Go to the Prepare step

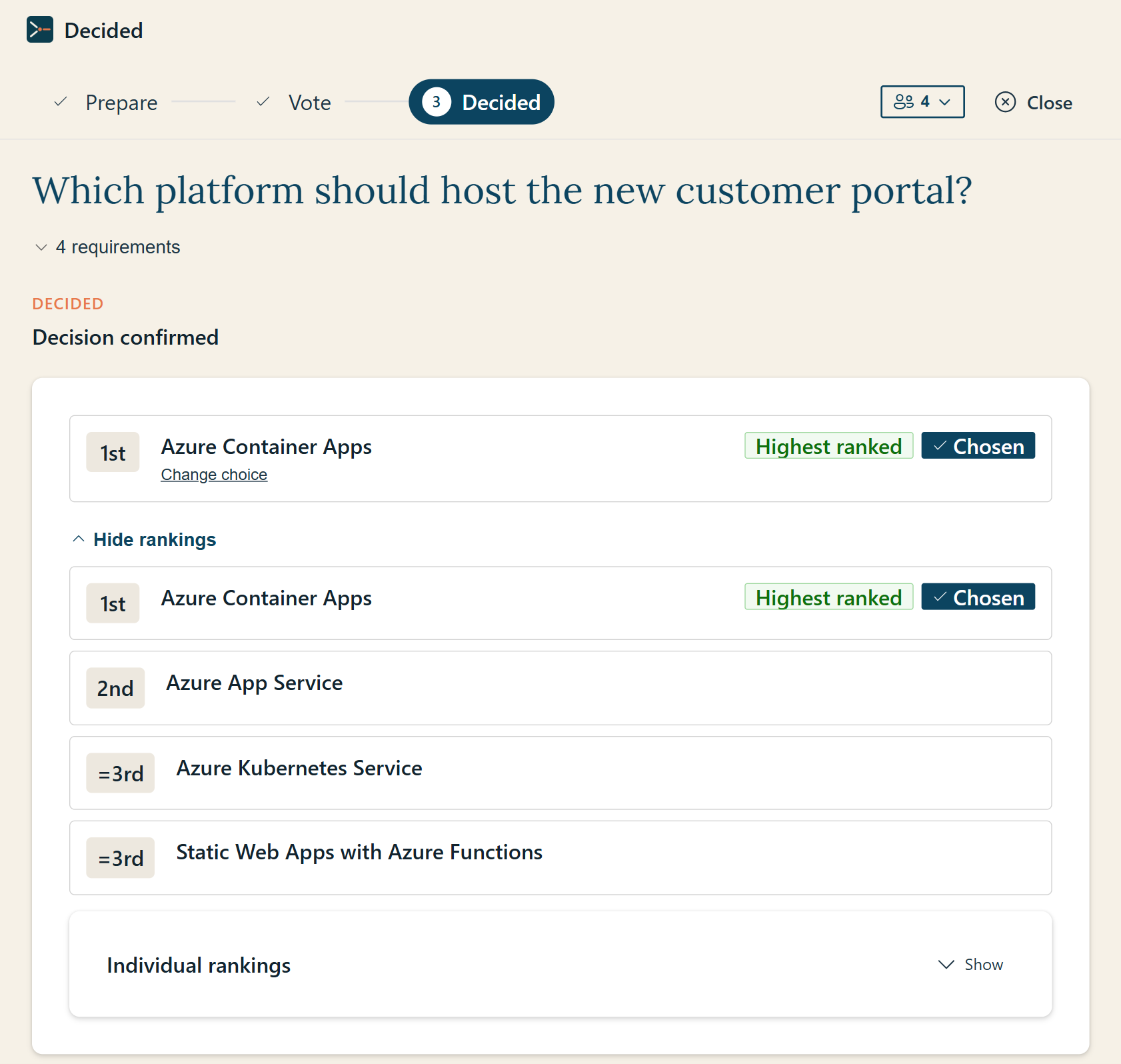(121, 103)
